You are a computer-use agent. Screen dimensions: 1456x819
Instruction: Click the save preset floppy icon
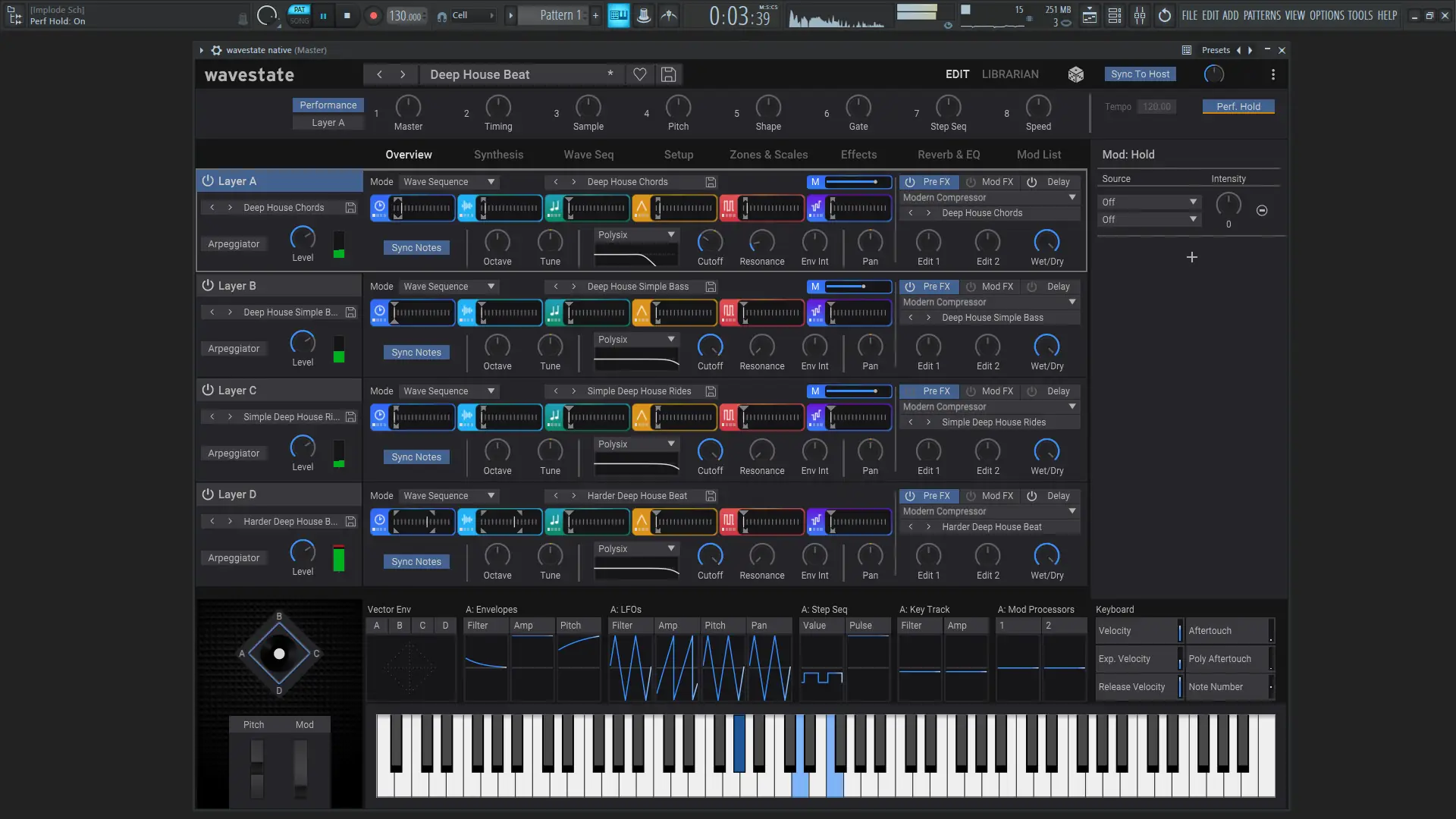point(668,74)
